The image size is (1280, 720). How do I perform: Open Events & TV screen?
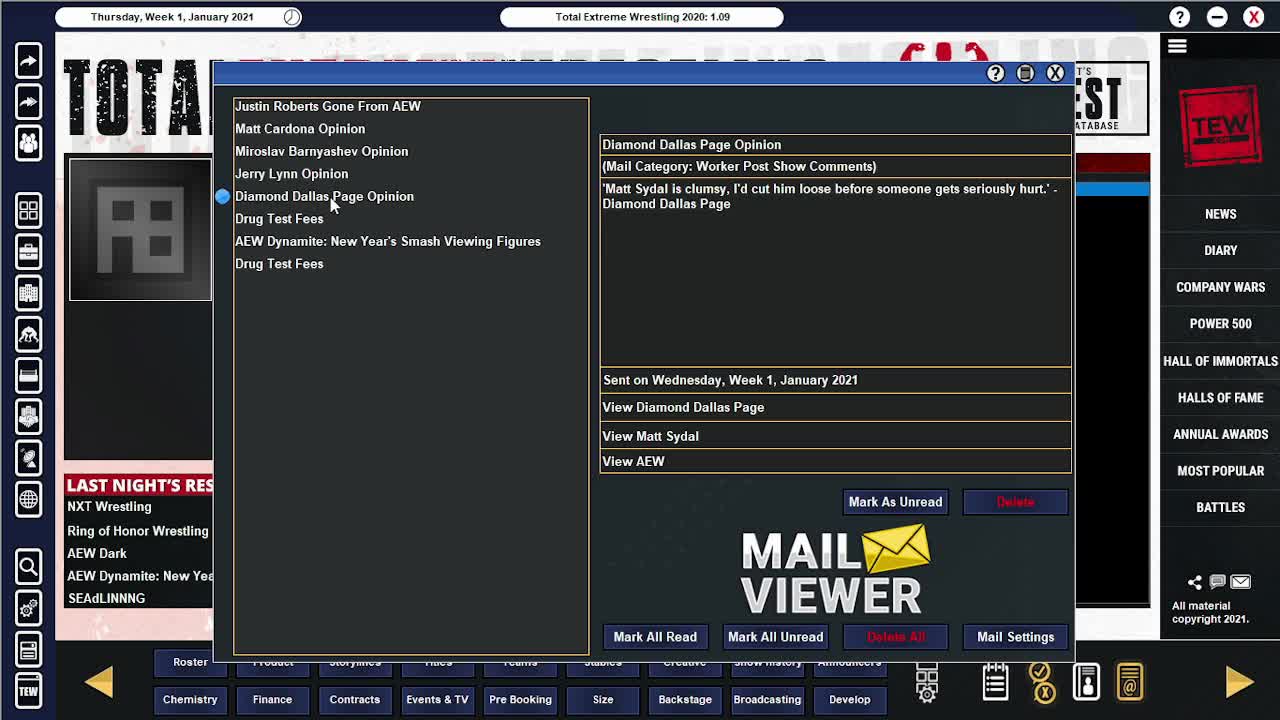point(437,700)
